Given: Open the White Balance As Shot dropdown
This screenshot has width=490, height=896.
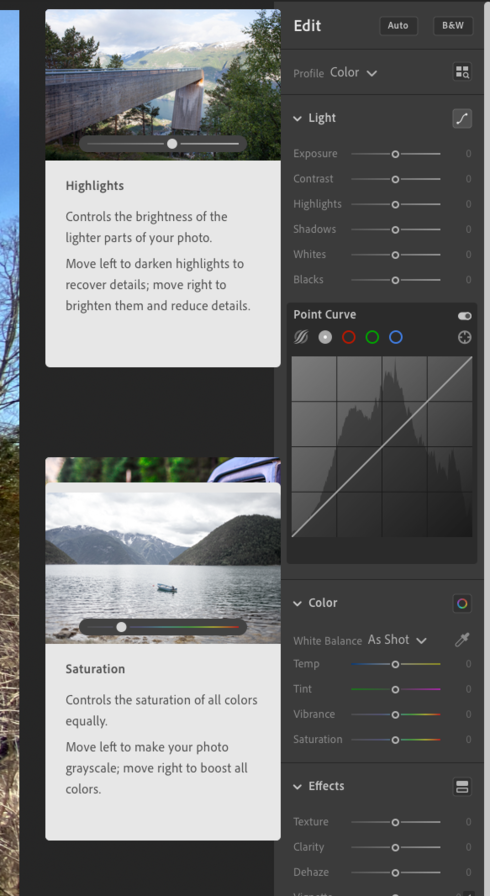Looking at the screenshot, I should point(397,640).
